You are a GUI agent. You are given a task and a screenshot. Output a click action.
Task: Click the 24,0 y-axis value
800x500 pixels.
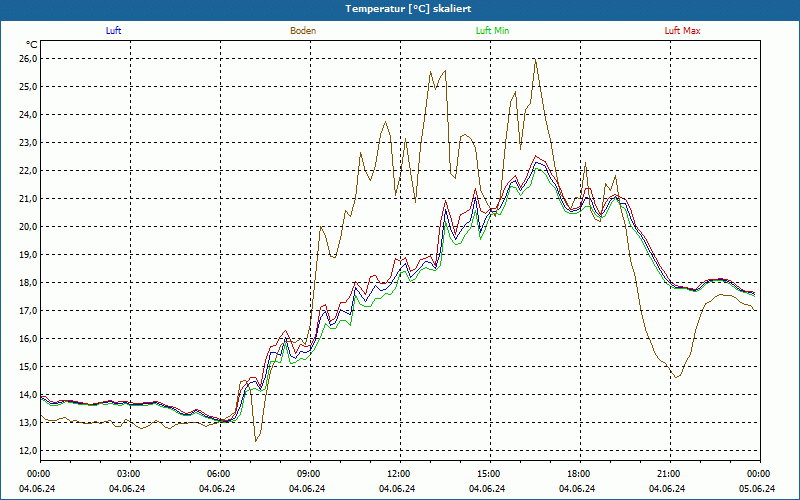coord(29,115)
